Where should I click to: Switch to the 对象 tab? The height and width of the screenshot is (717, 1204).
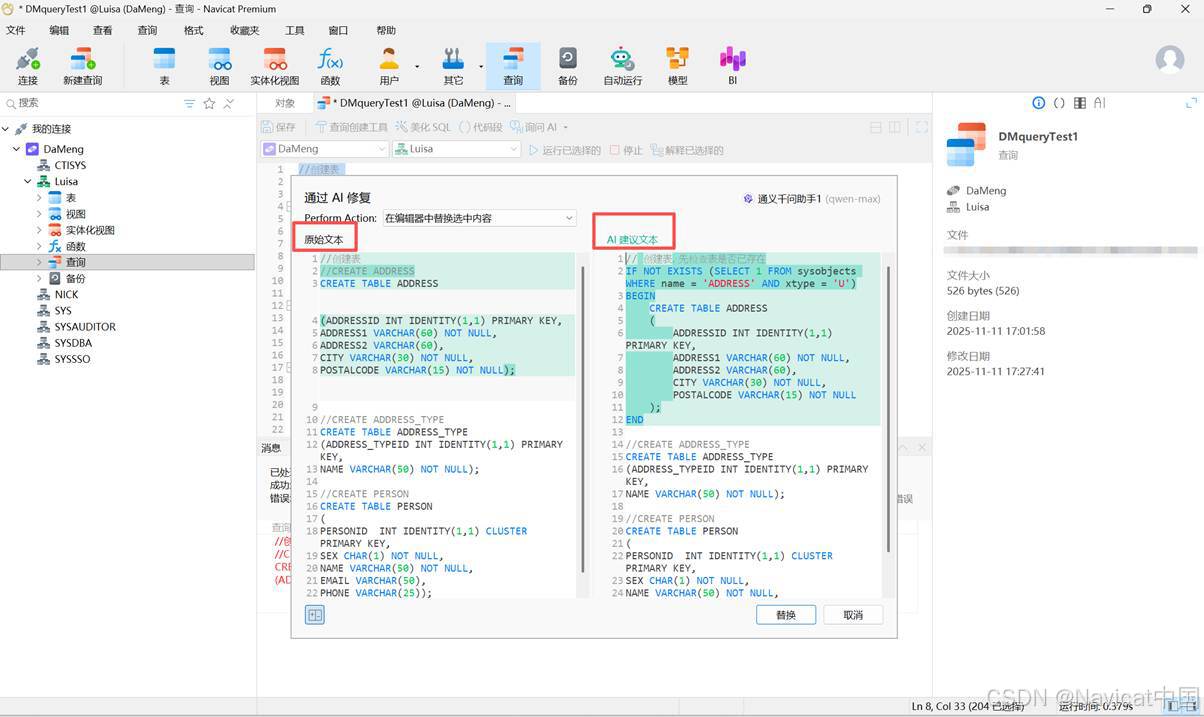pyautogui.click(x=285, y=103)
